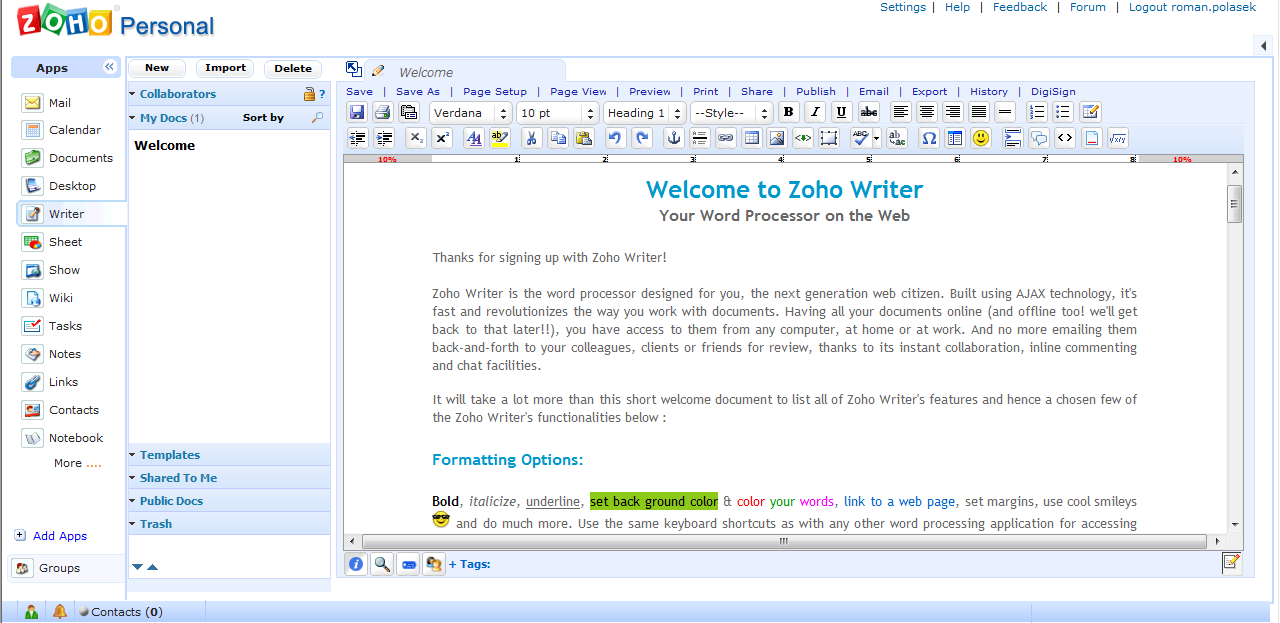The width and height of the screenshot is (1280, 623).
Task: Justify the text alignment
Action: [x=979, y=112]
